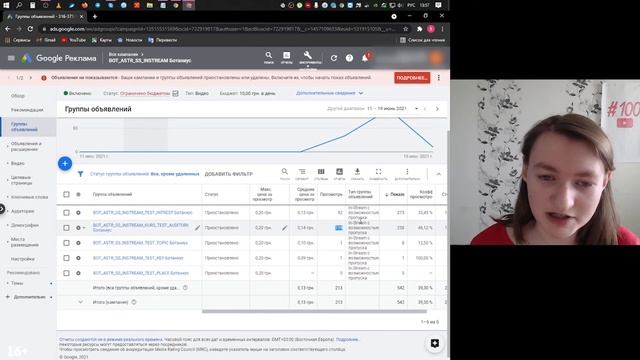Click ДОБАВИТЬ ФИЛЬТР
This screenshot has height=360, width=640.
coord(229,174)
